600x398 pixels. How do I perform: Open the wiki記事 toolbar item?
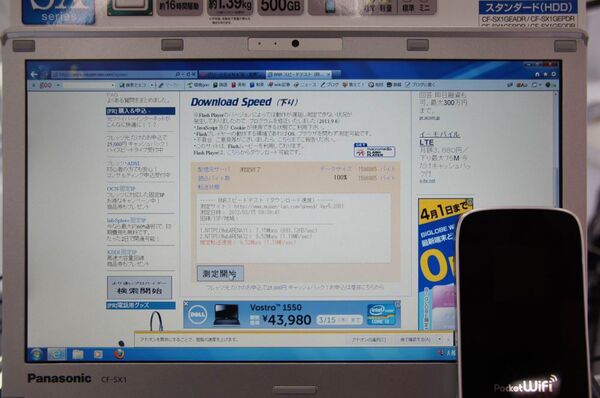[x=279, y=85]
